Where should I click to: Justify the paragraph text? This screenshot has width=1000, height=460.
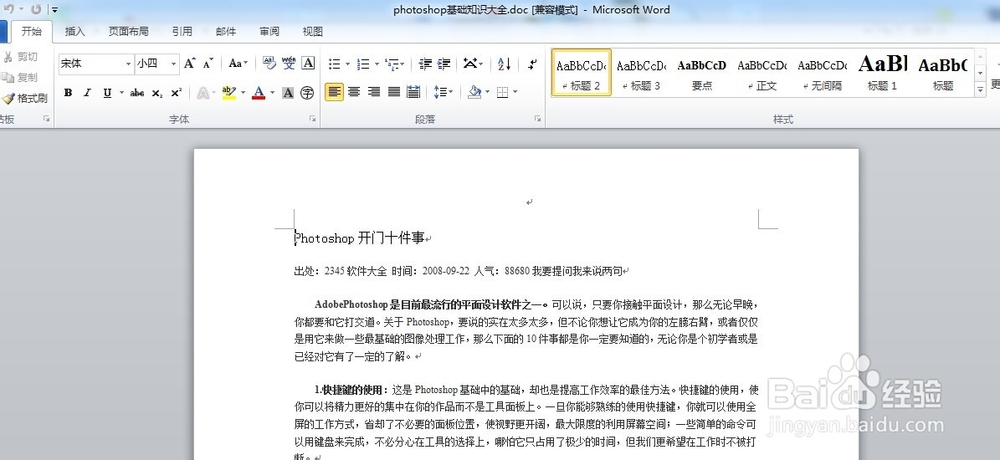point(393,93)
